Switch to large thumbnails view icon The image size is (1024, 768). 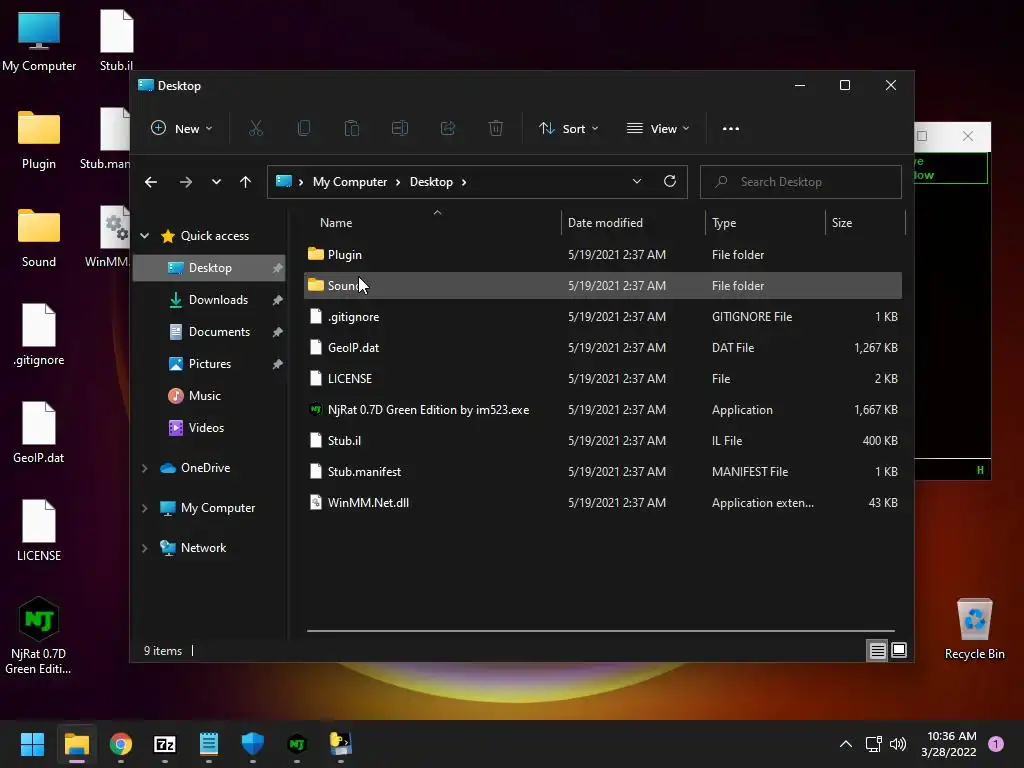pos(899,650)
